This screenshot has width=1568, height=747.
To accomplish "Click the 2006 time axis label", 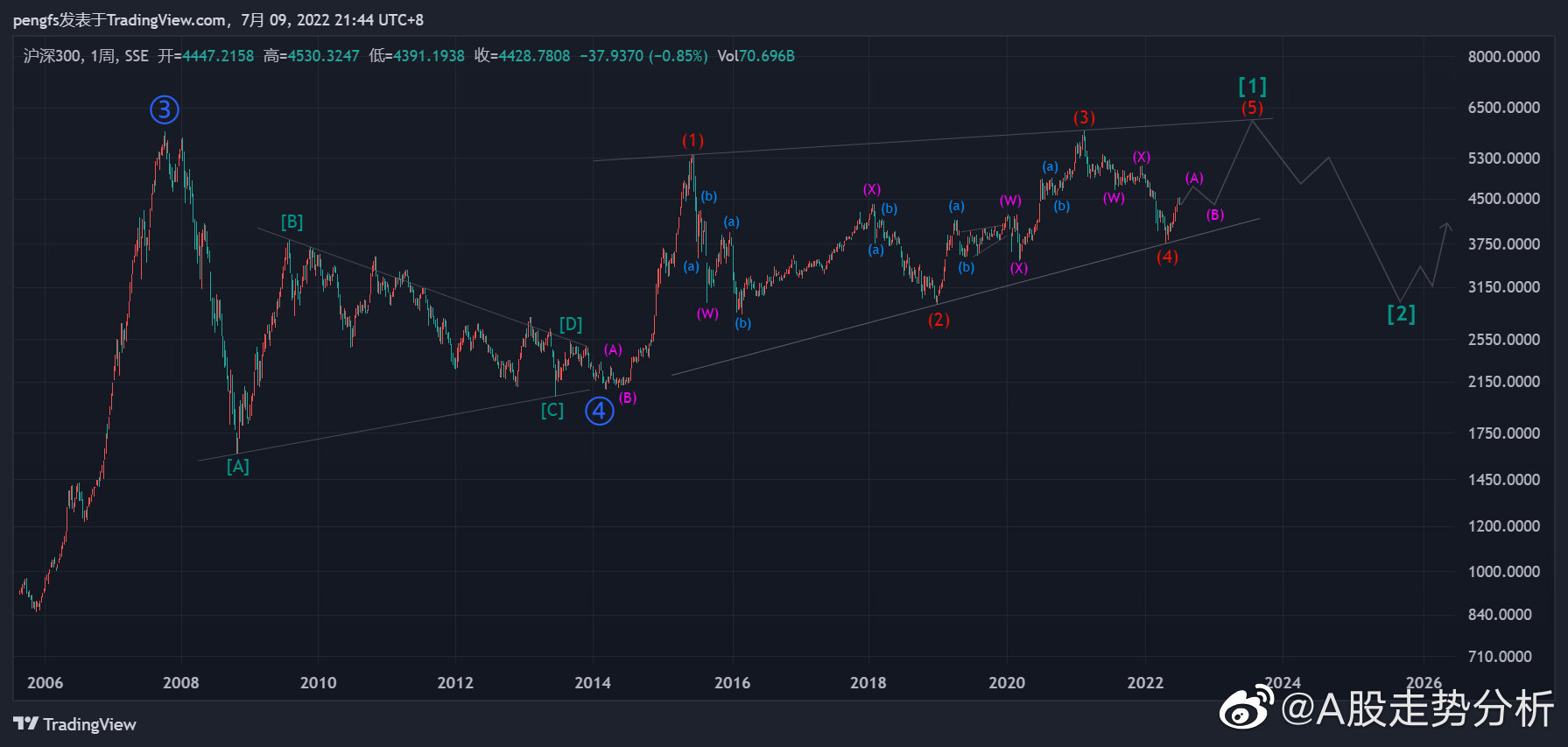I will [x=45, y=683].
